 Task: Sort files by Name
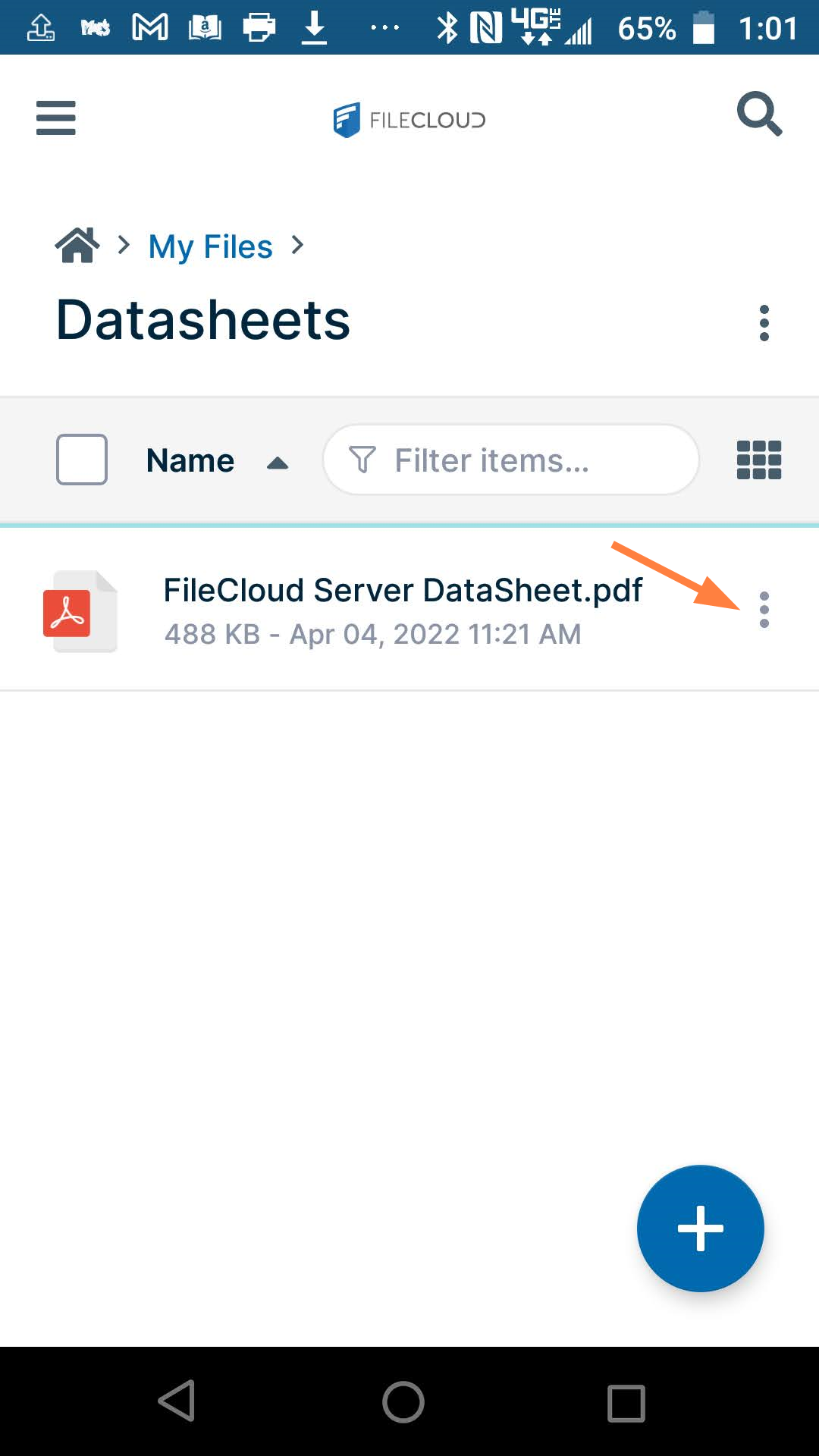pos(190,460)
